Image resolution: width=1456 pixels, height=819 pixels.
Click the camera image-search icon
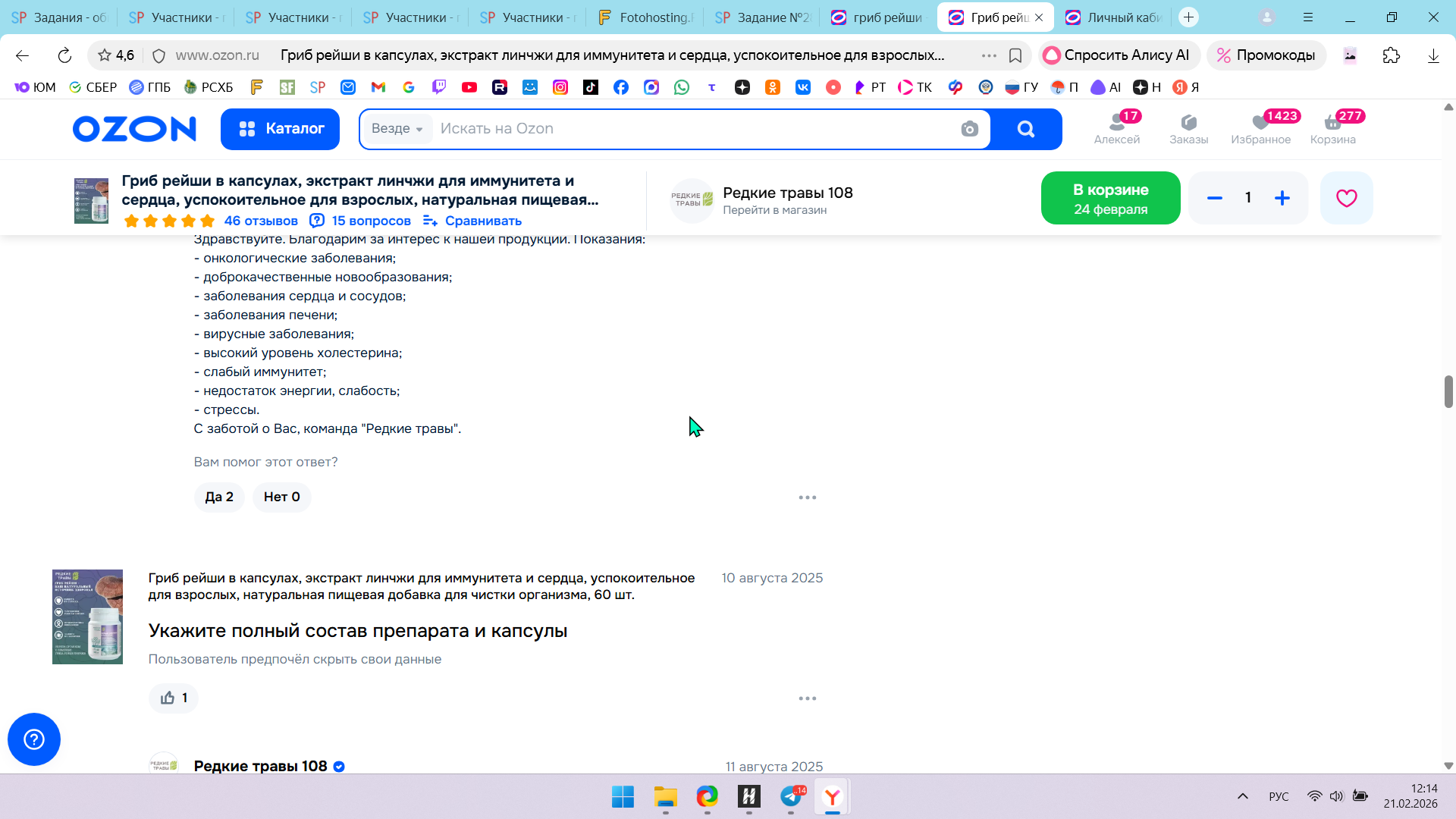point(969,129)
